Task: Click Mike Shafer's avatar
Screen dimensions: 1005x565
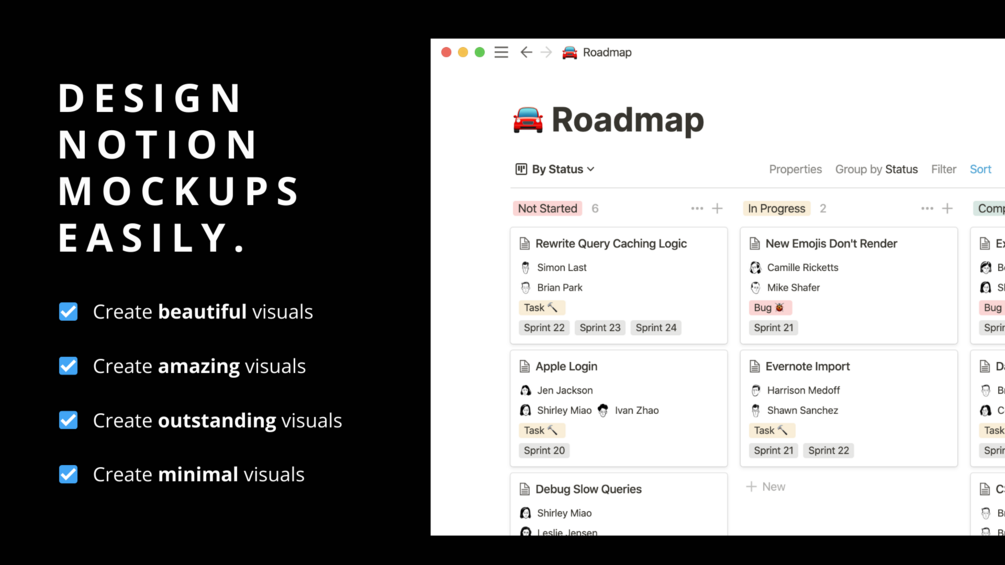Action: [756, 288]
